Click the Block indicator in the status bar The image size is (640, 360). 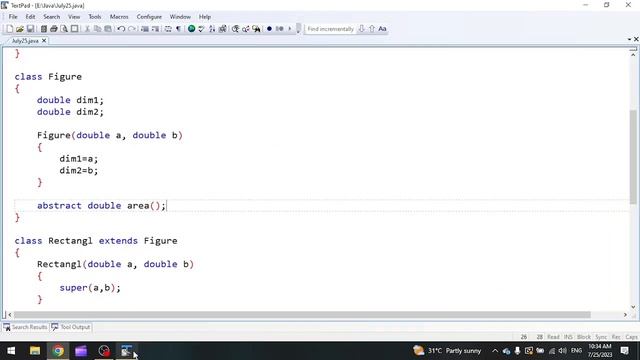[584, 337]
